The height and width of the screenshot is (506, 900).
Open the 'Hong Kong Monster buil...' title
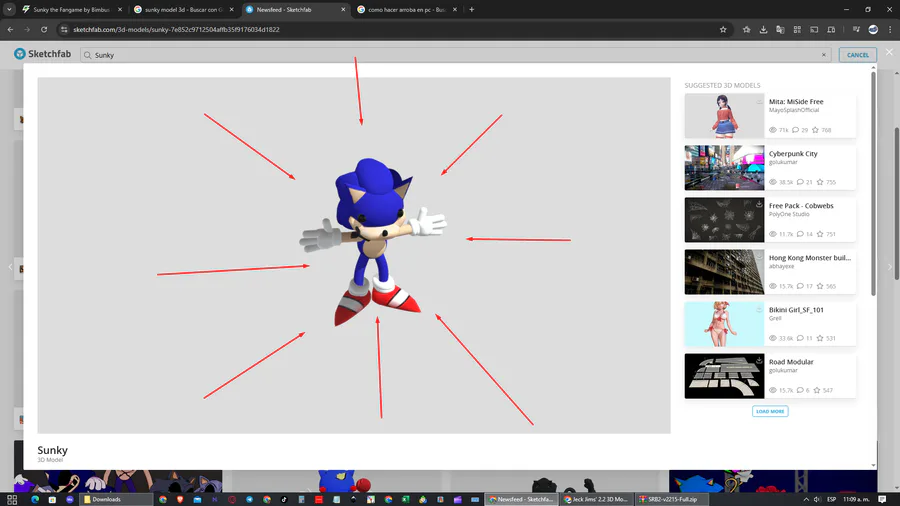[809, 258]
